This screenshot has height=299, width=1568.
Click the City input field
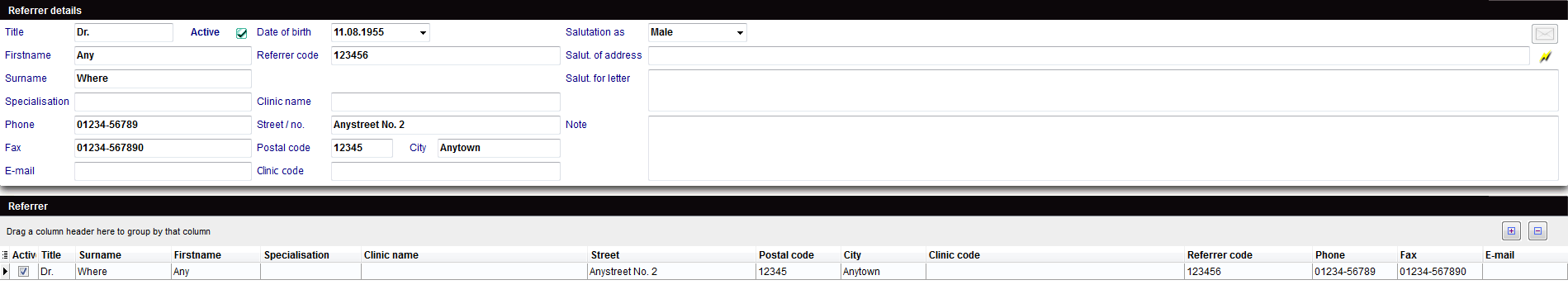(x=499, y=148)
